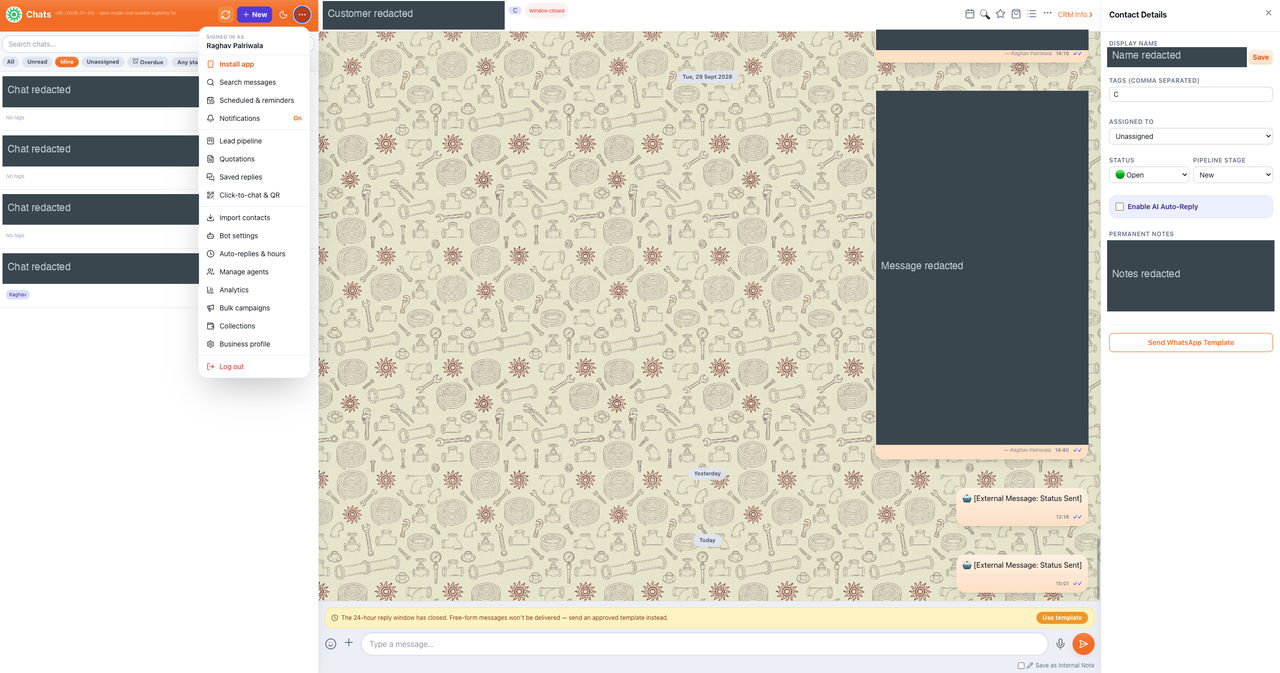Toggle dark mode with moon icon
This screenshot has height=673, width=1280.
tap(283, 14)
